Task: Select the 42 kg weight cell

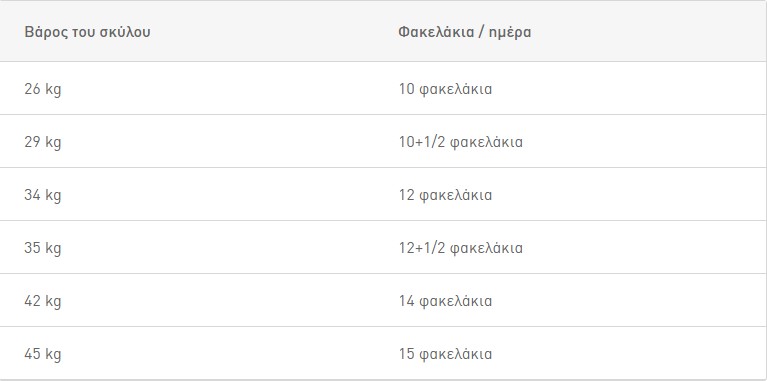Action: tap(43, 301)
